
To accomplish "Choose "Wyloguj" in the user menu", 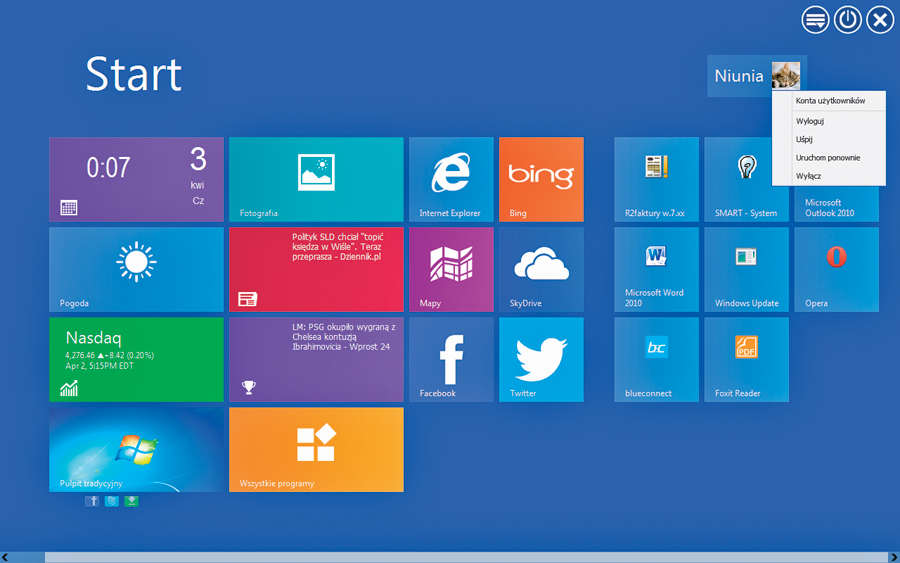I will (x=809, y=121).
